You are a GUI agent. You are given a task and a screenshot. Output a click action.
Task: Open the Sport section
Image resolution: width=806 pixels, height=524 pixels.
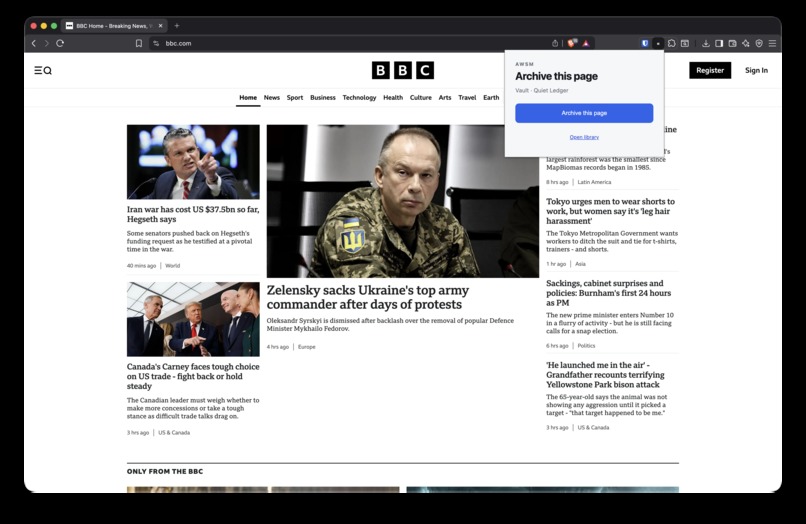pos(295,97)
